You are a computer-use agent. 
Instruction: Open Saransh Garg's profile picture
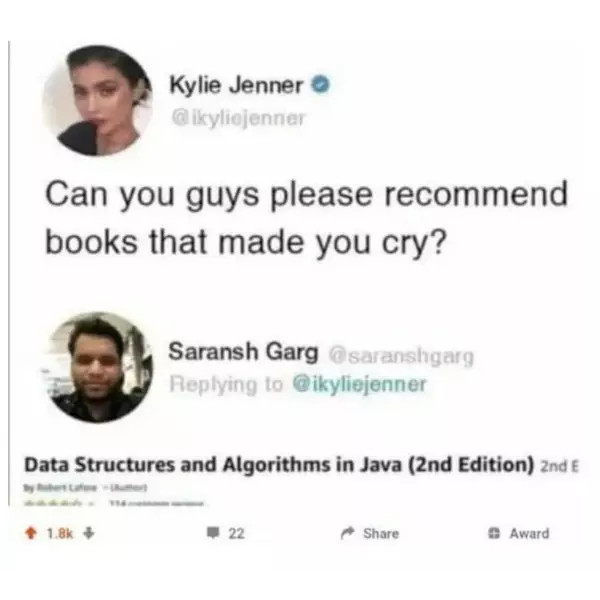(x=98, y=367)
